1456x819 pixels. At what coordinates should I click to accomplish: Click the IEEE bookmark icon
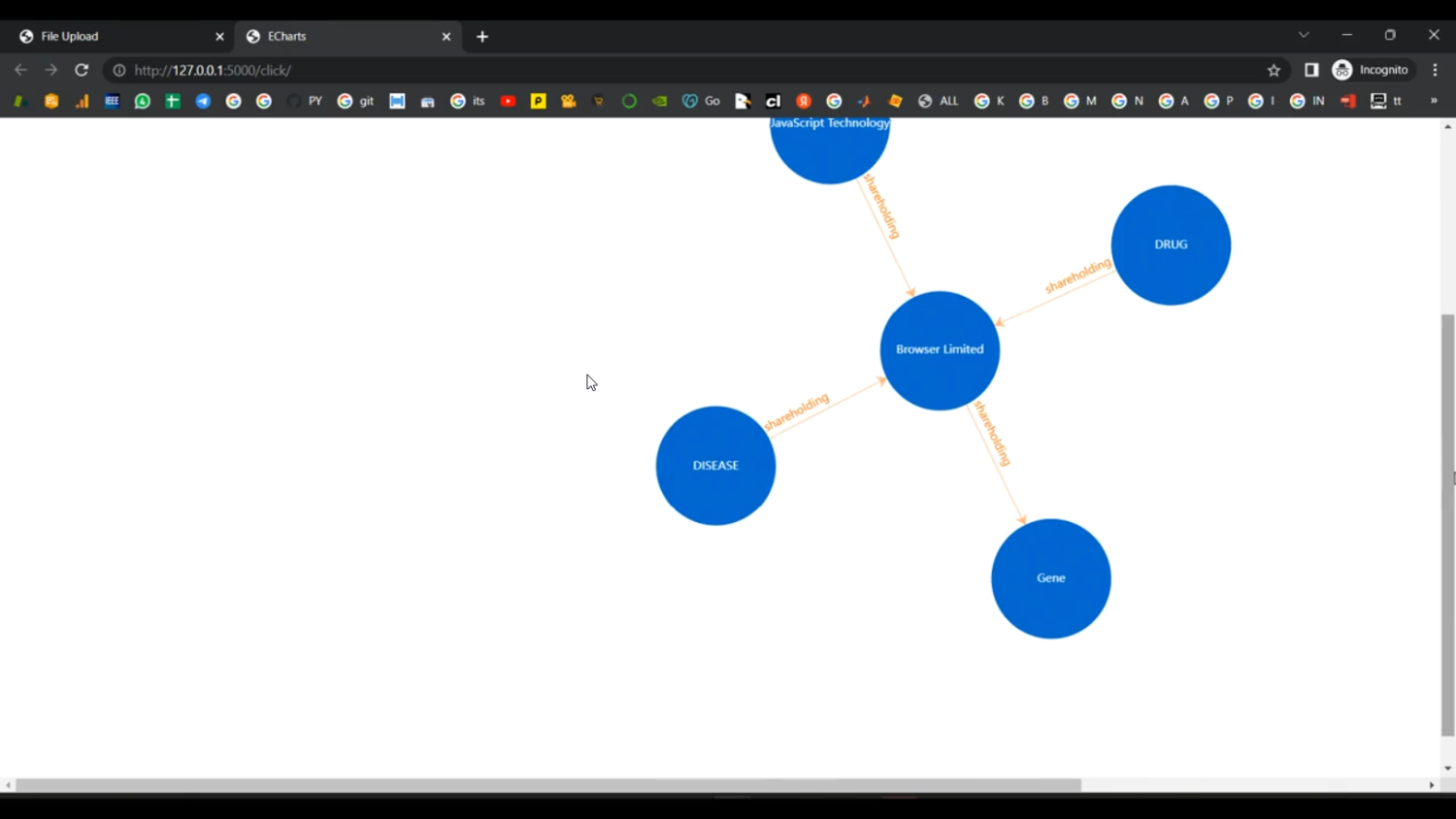click(x=112, y=101)
